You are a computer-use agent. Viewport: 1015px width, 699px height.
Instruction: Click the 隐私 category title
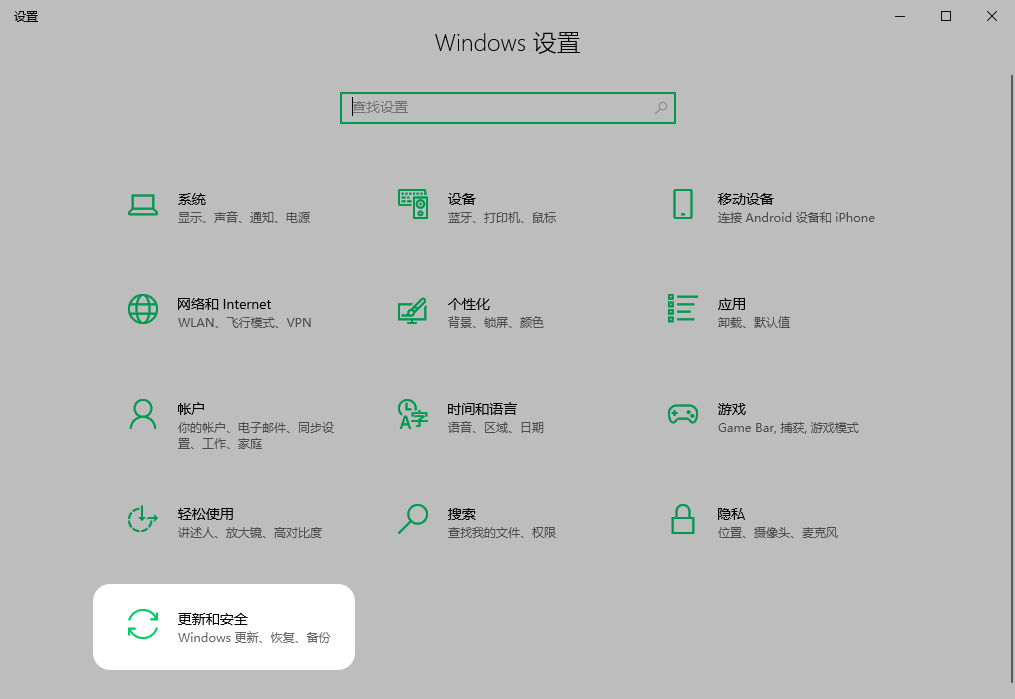point(731,514)
